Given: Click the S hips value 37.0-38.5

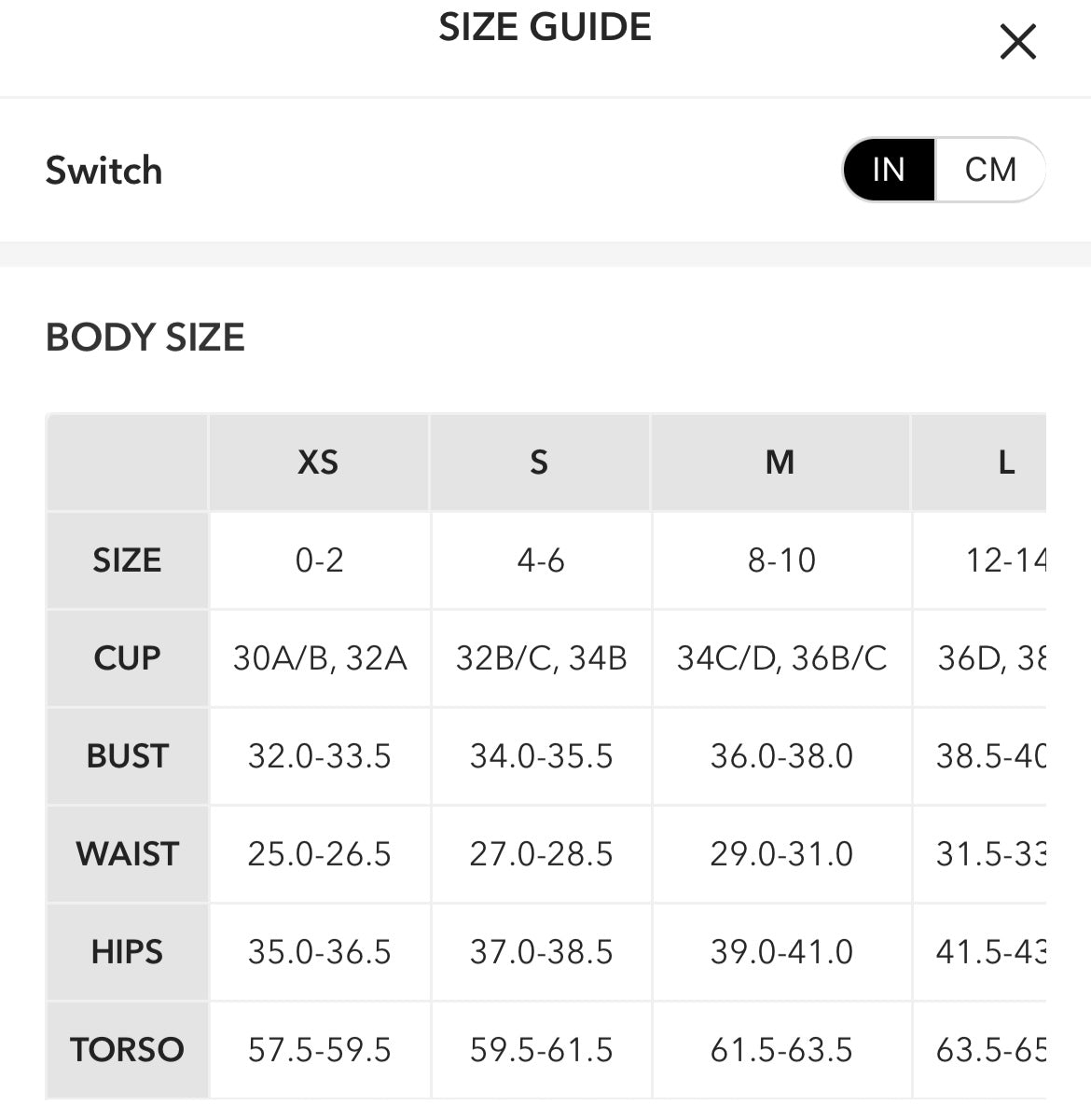Looking at the screenshot, I should [x=541, y=952].
